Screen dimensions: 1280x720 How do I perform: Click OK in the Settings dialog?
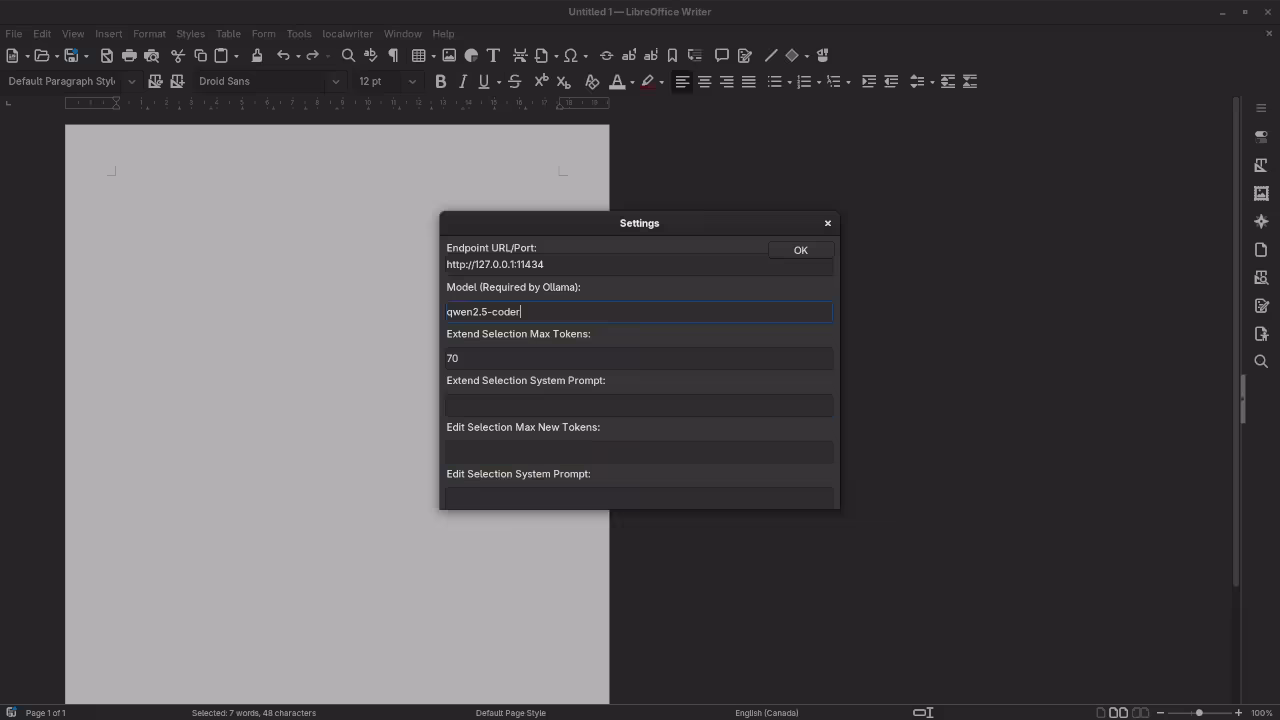(800, 250)
